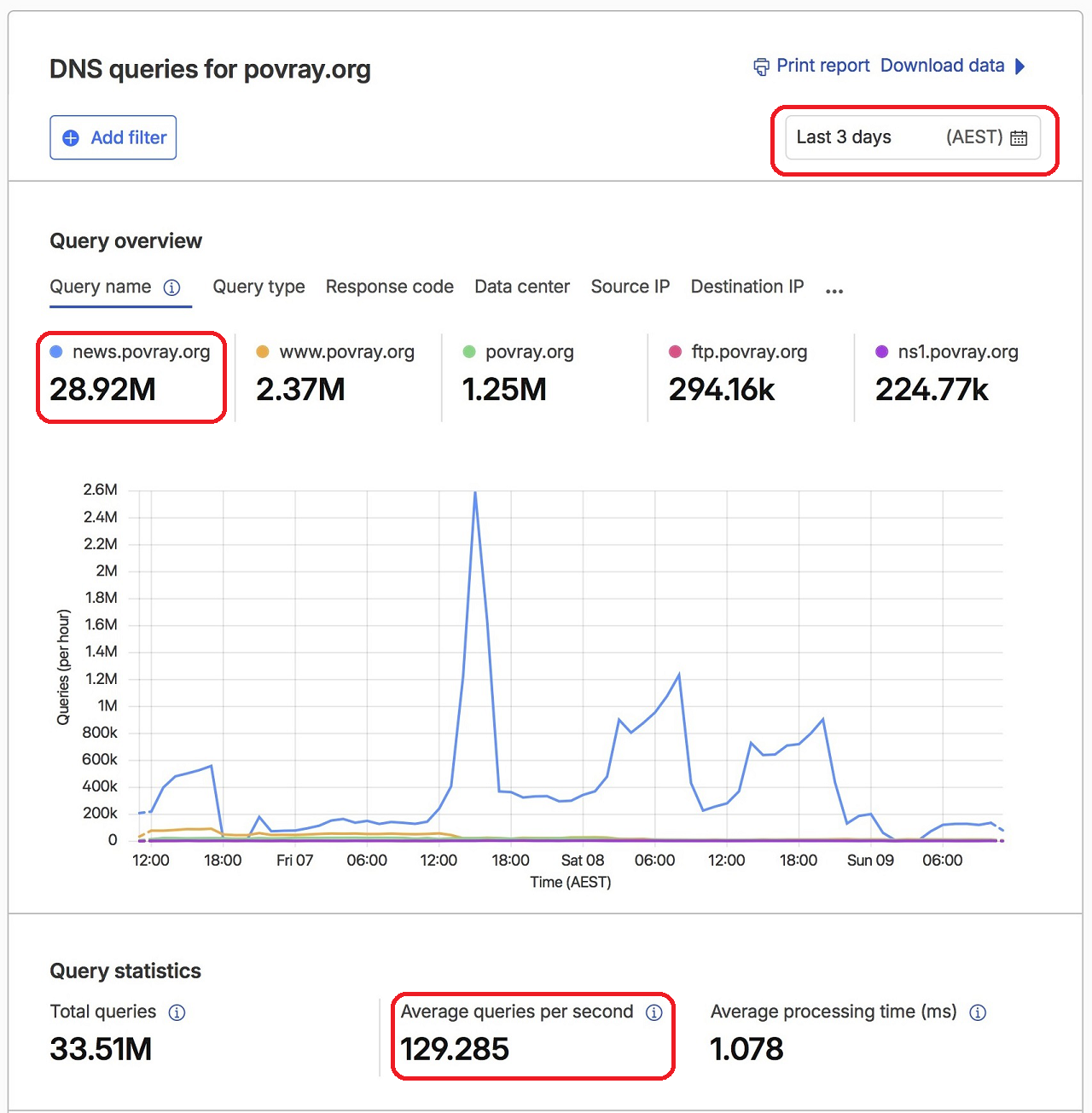Click the Download data link
The height and width of the screenshot is (1113, 1092).
click(942, 66)
